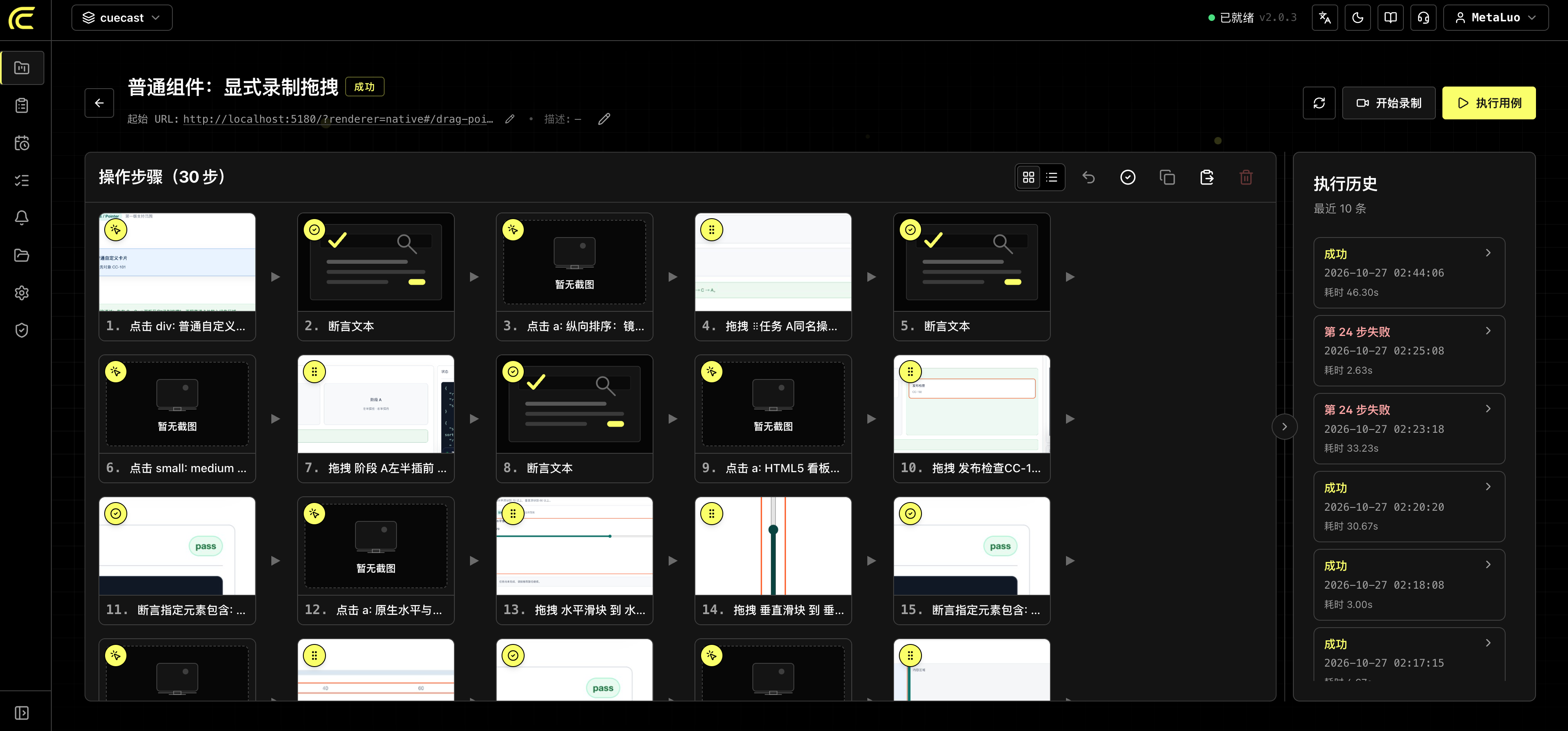This screenshot has width=1568, height=731.
Task: Open step 1 点击 div thumbnail
Action: 177,262
